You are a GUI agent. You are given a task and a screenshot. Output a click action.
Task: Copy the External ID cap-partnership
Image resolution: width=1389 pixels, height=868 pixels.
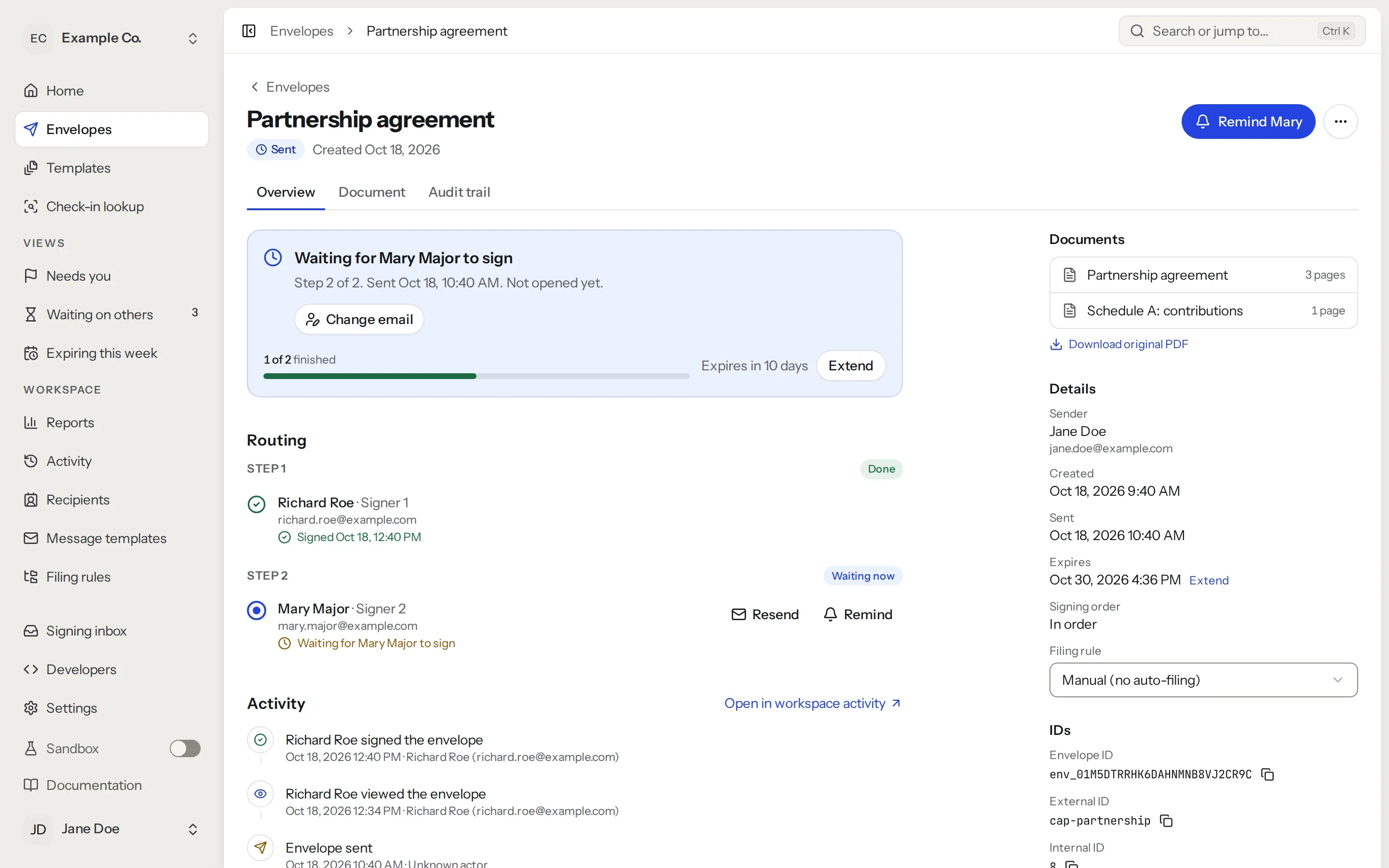point(1166,821)
